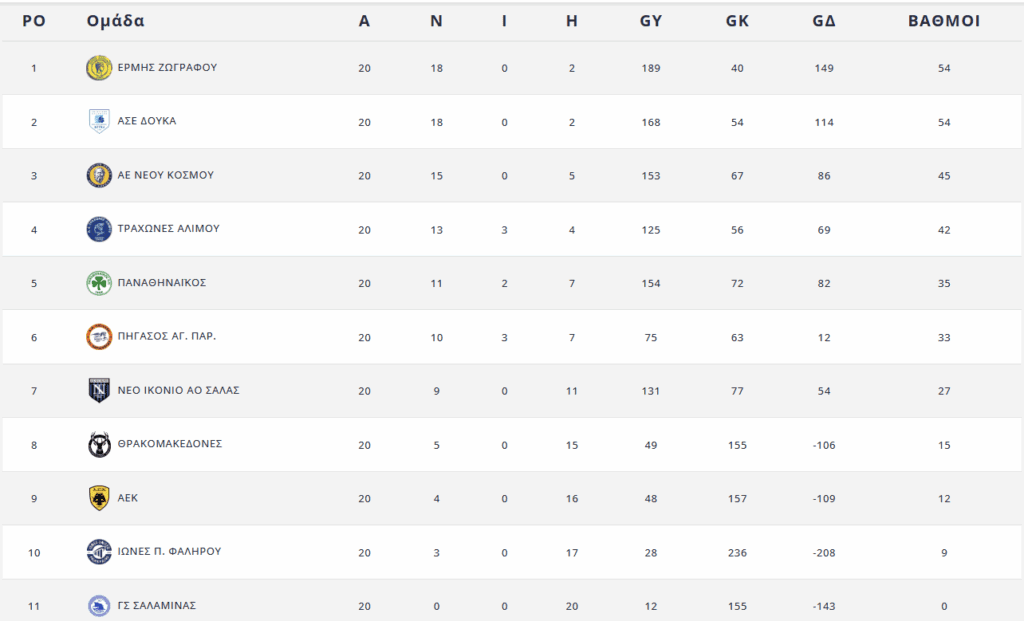Screen dimensions: 1024x621
Task: Click the ΓΣ ΣΑΛΑΜΙΝΑΣ team logo
Action: click(99, 605)
